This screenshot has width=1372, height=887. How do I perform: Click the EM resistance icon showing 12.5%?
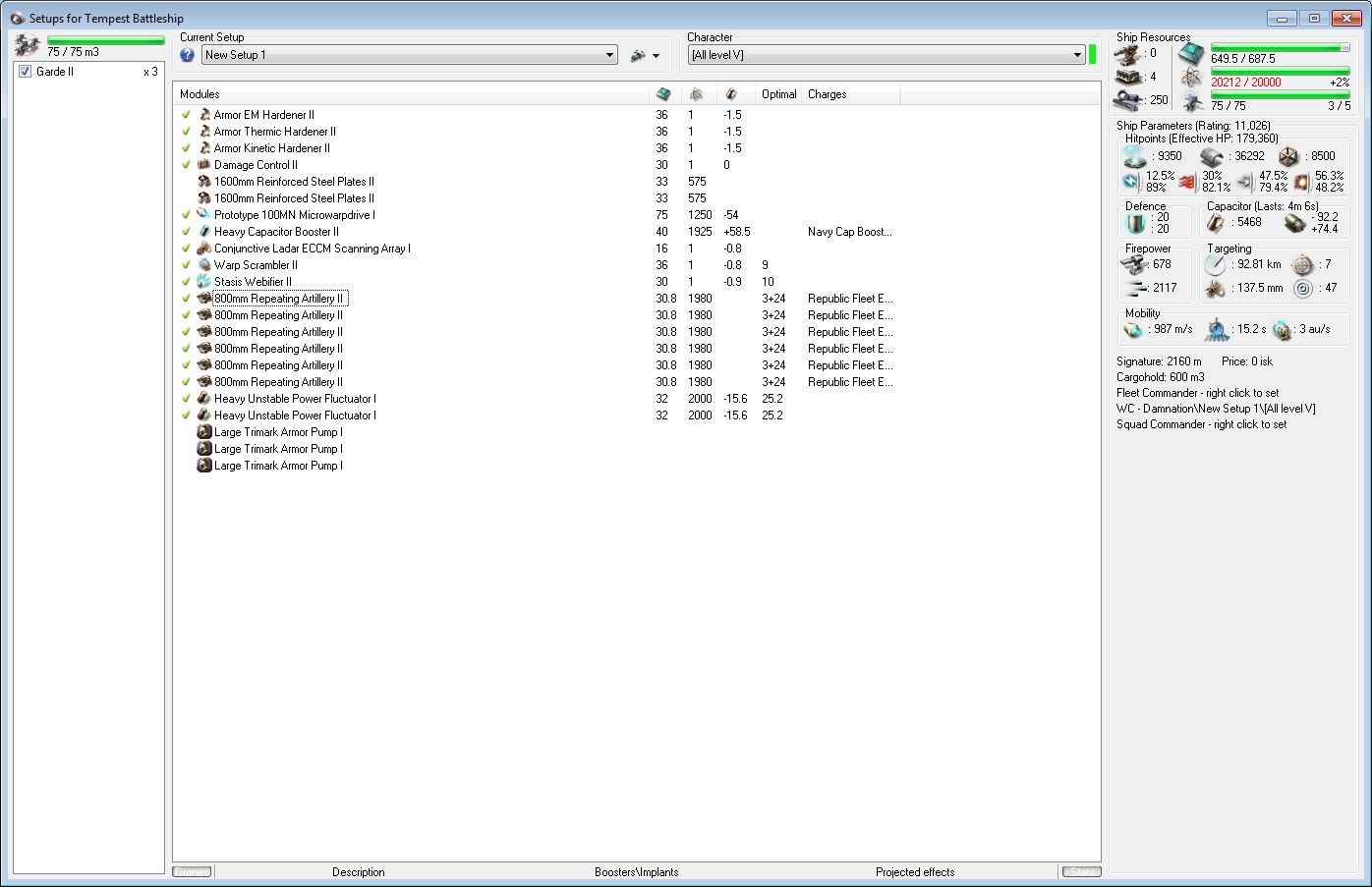pos(1132,182)
